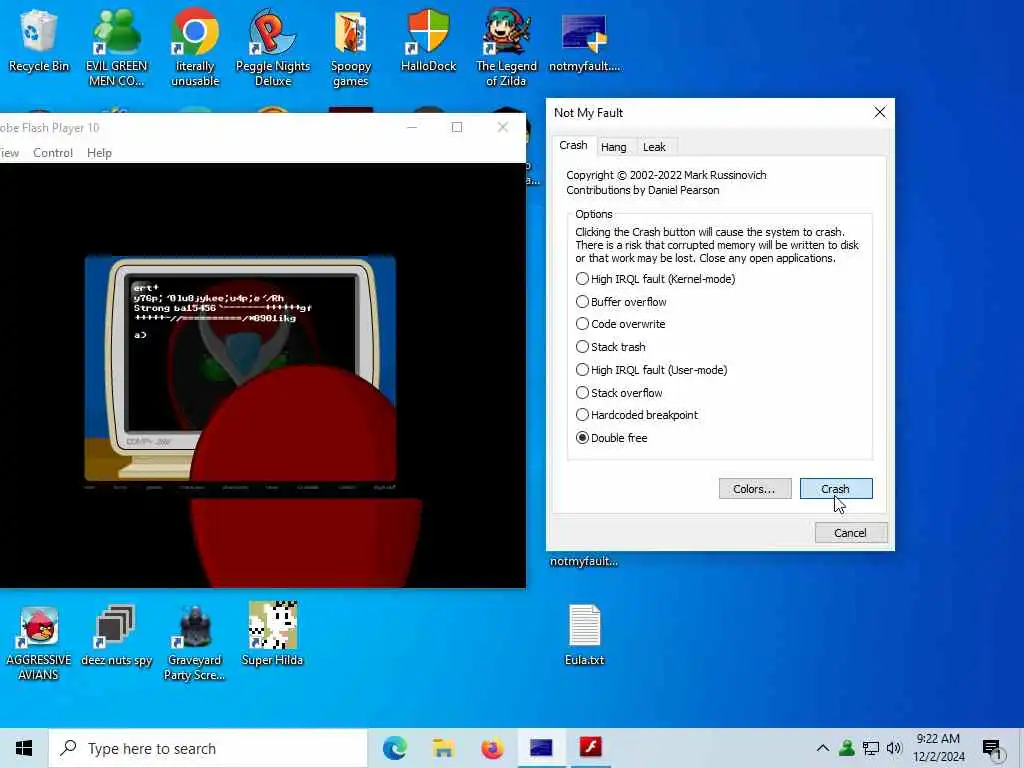Screen dimensions: 1024x768
Task: Open Microsoft Edge from the taskbar
Action: coord(394,748)
